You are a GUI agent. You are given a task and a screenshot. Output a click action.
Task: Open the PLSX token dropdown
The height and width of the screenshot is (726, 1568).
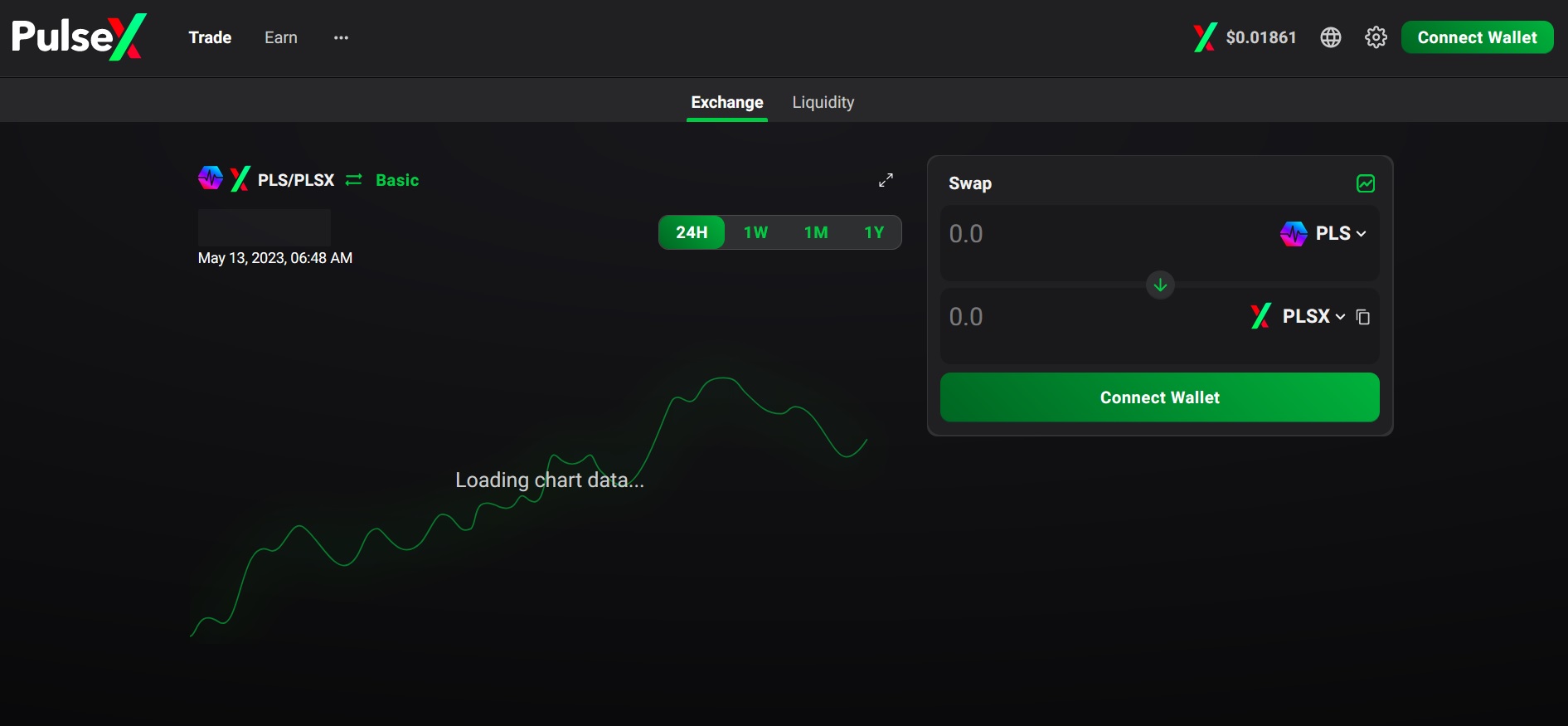1298,316
